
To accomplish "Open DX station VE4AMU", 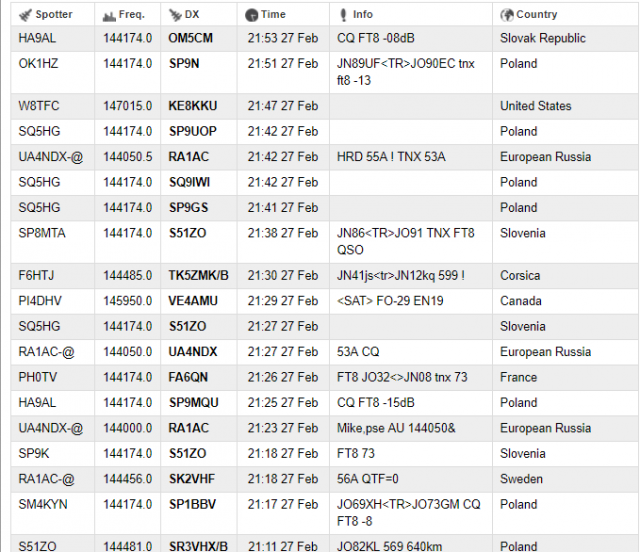I will [x=192, y=301].
